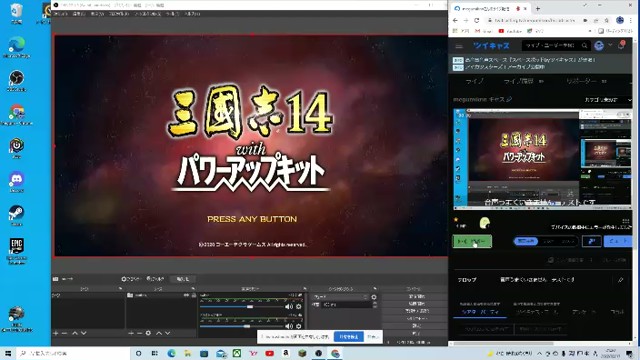Open source properties gear in OBS sources panel
This screenshot has width=640, height=360.
point(148,333)
